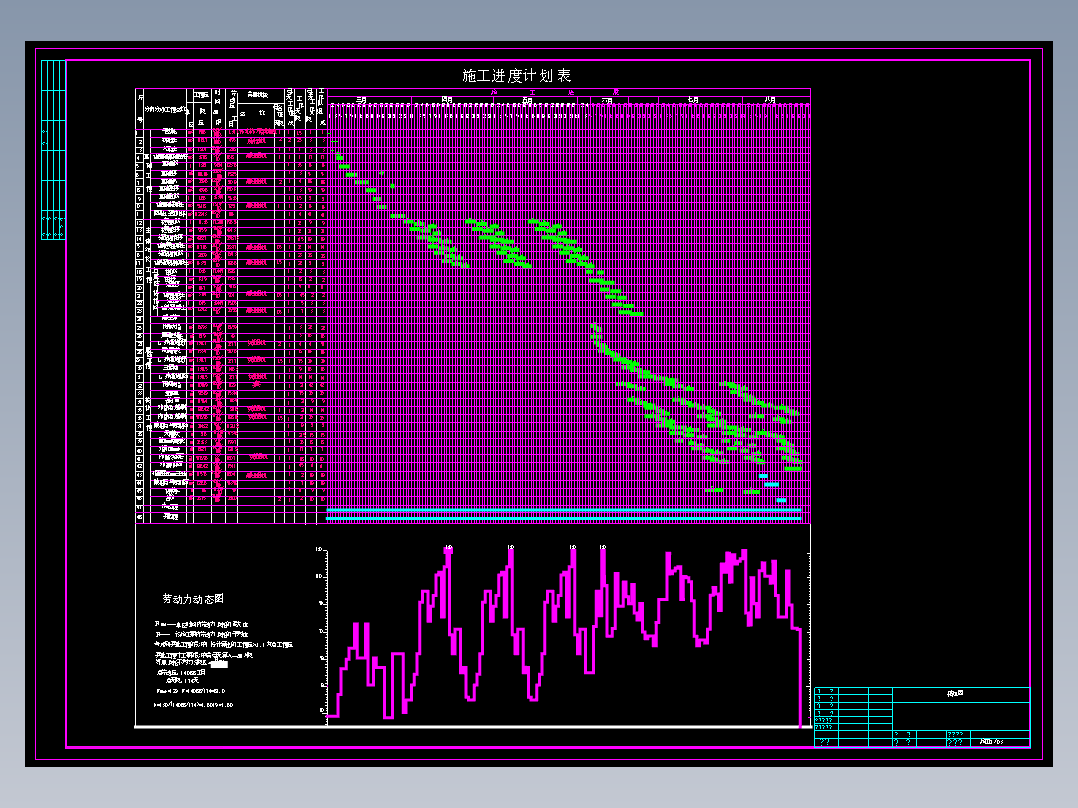Click the 劳动力动态图 chart label

pyautogui.click(x=193, y=599)
